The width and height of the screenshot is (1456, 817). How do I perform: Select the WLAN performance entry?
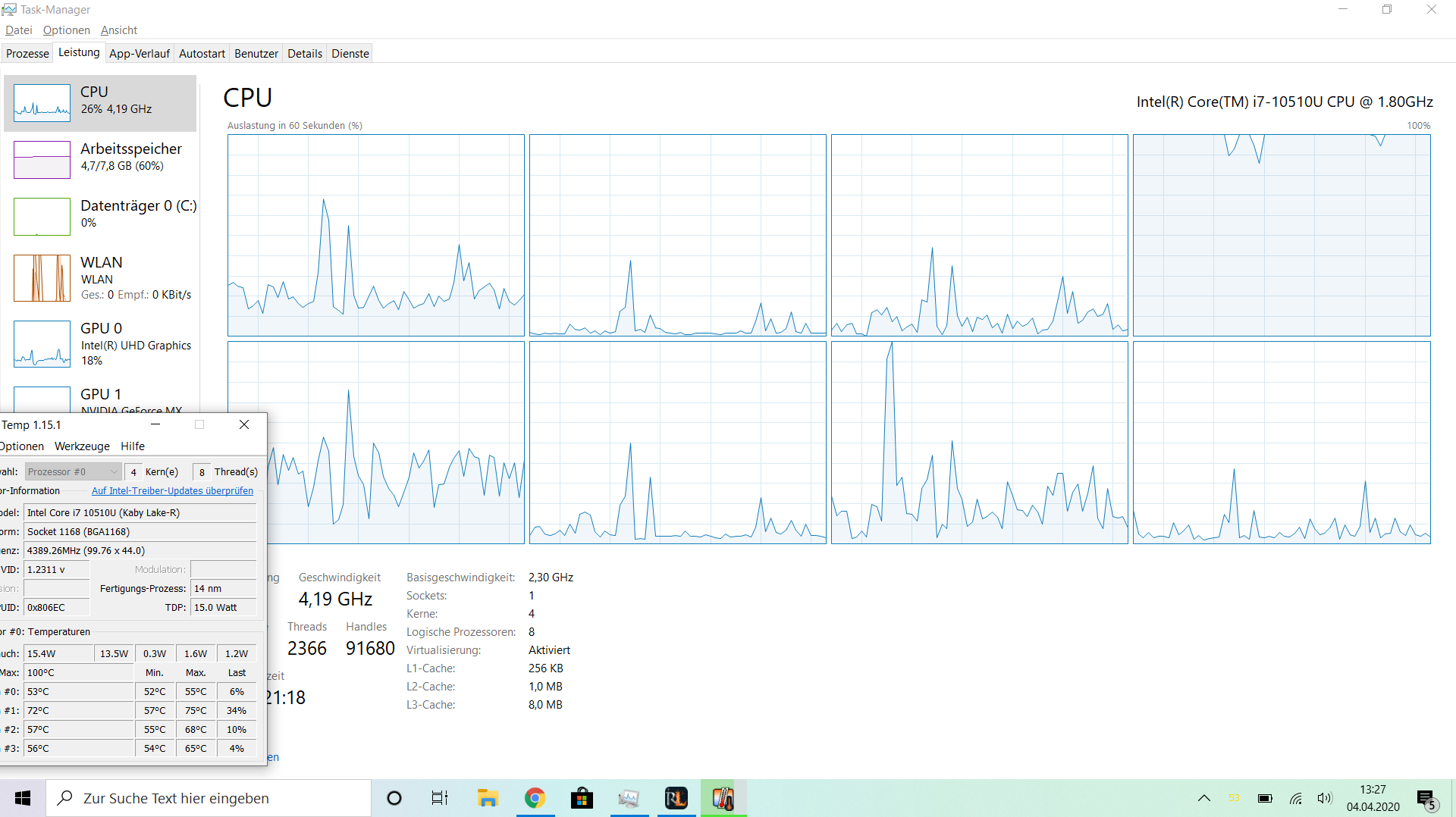[100, 278]
